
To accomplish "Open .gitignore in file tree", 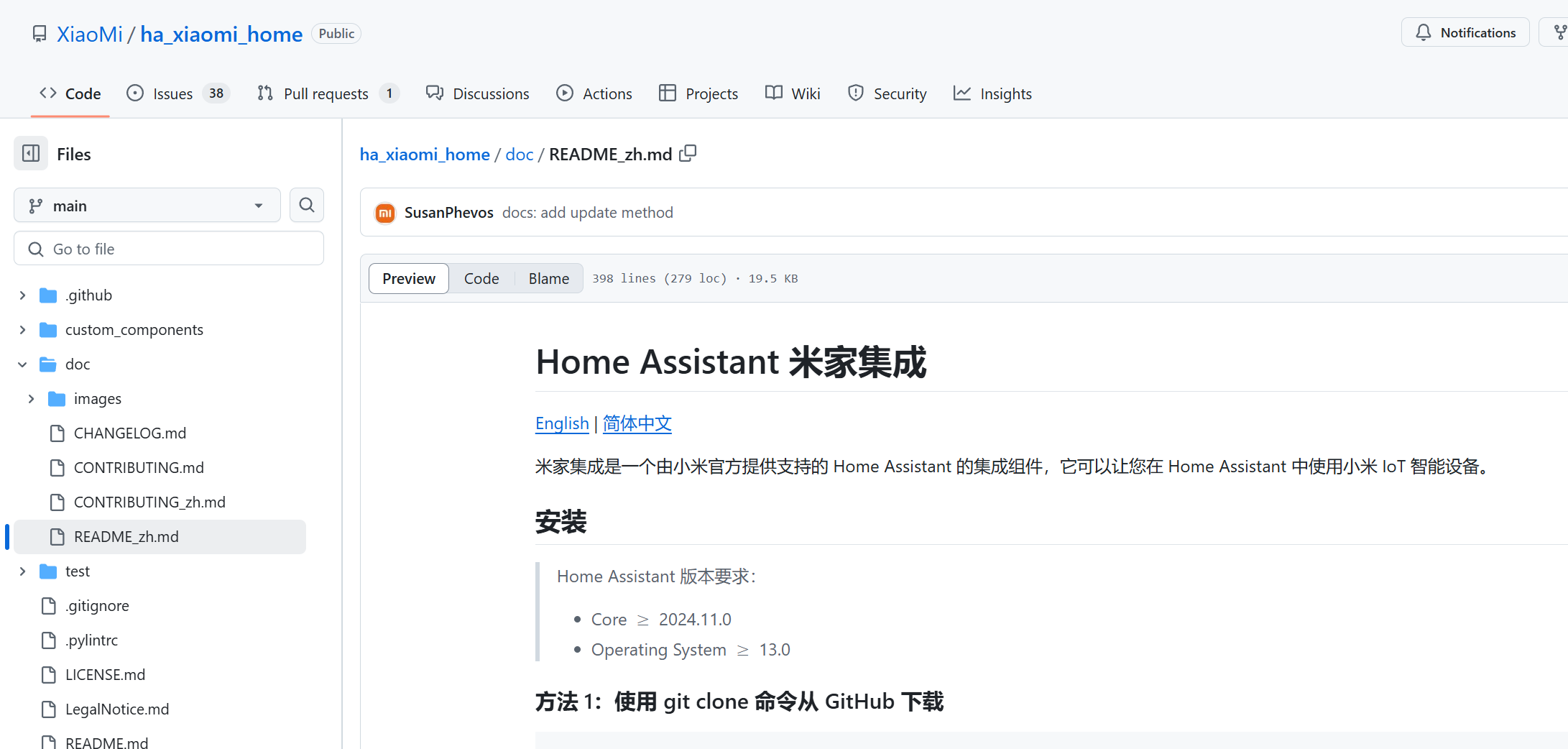I will click(x=97, y=606).
